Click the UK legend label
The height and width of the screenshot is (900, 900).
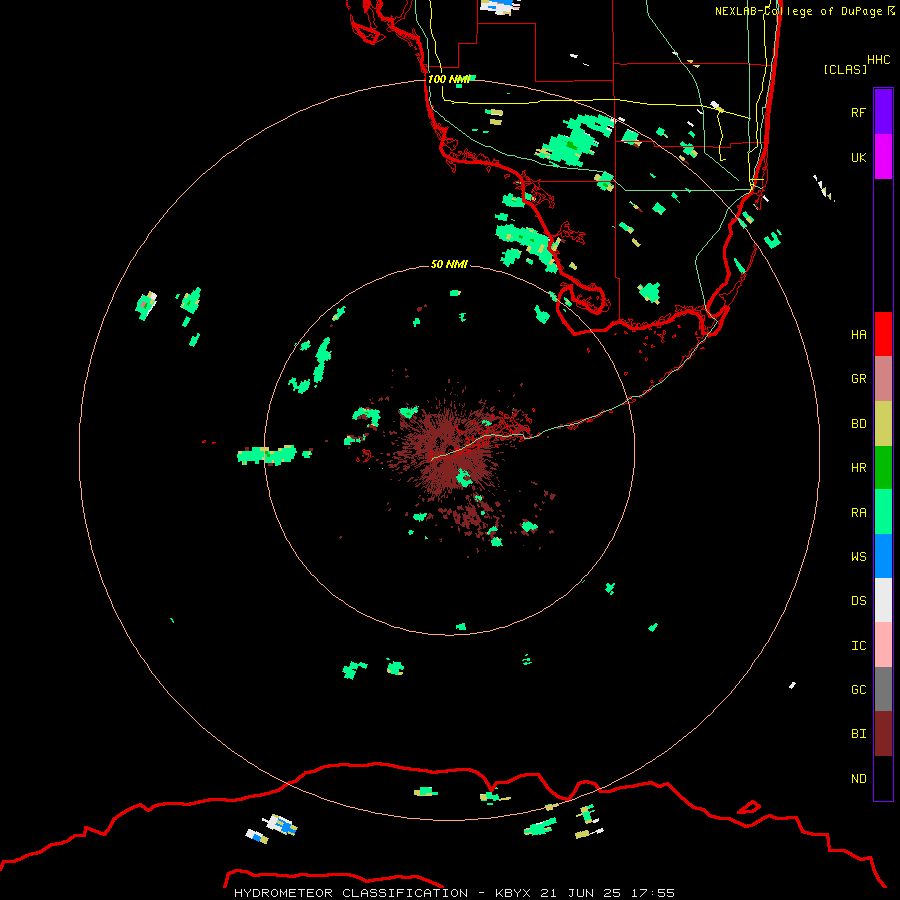(859, 157)
